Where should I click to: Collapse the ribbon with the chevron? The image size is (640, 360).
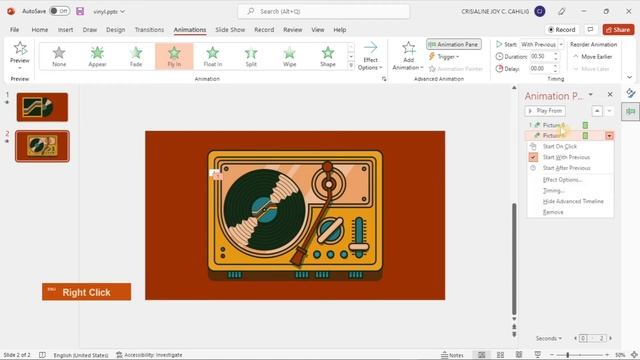pos(629,77)
